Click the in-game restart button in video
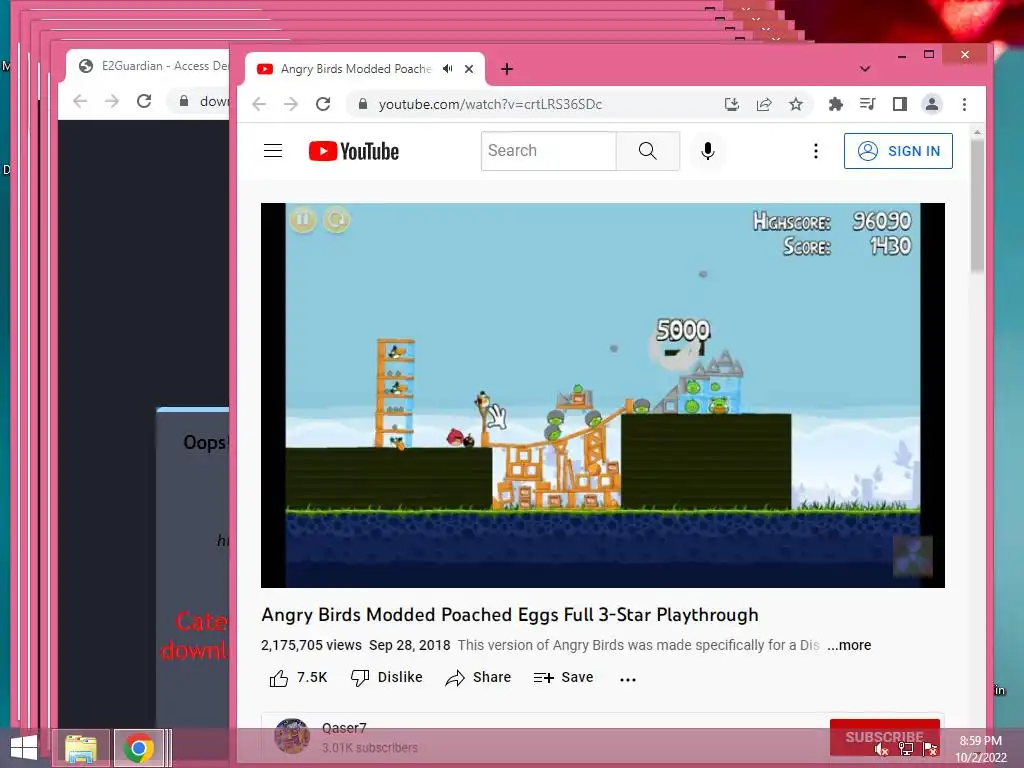The height and width of the screenshot is (768, 1024). (336, 219)
